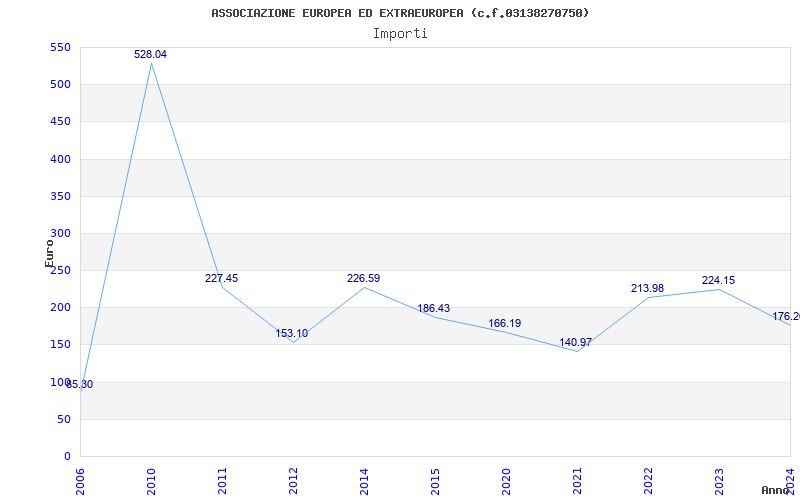
Task: Click the 50 y-axis tick label
Action: tap(64, 419)
